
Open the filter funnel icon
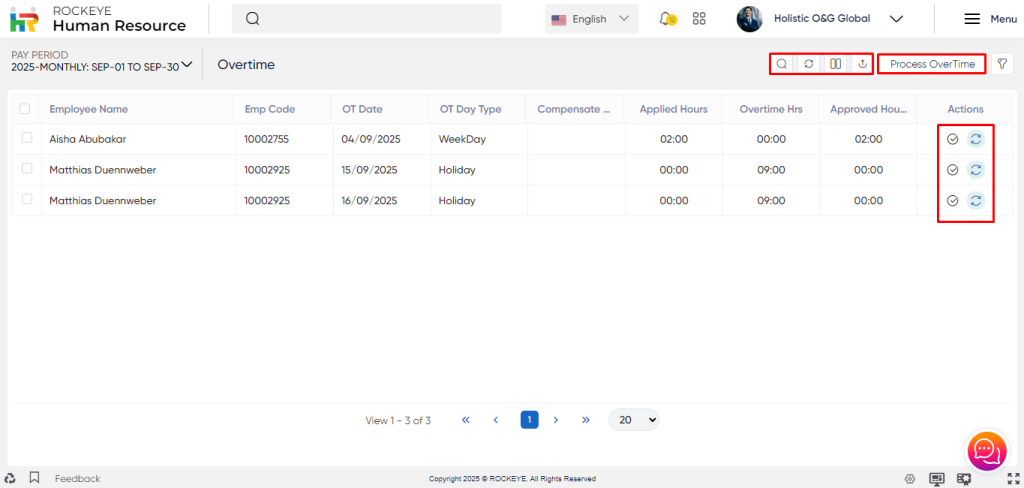point(1001,64)
